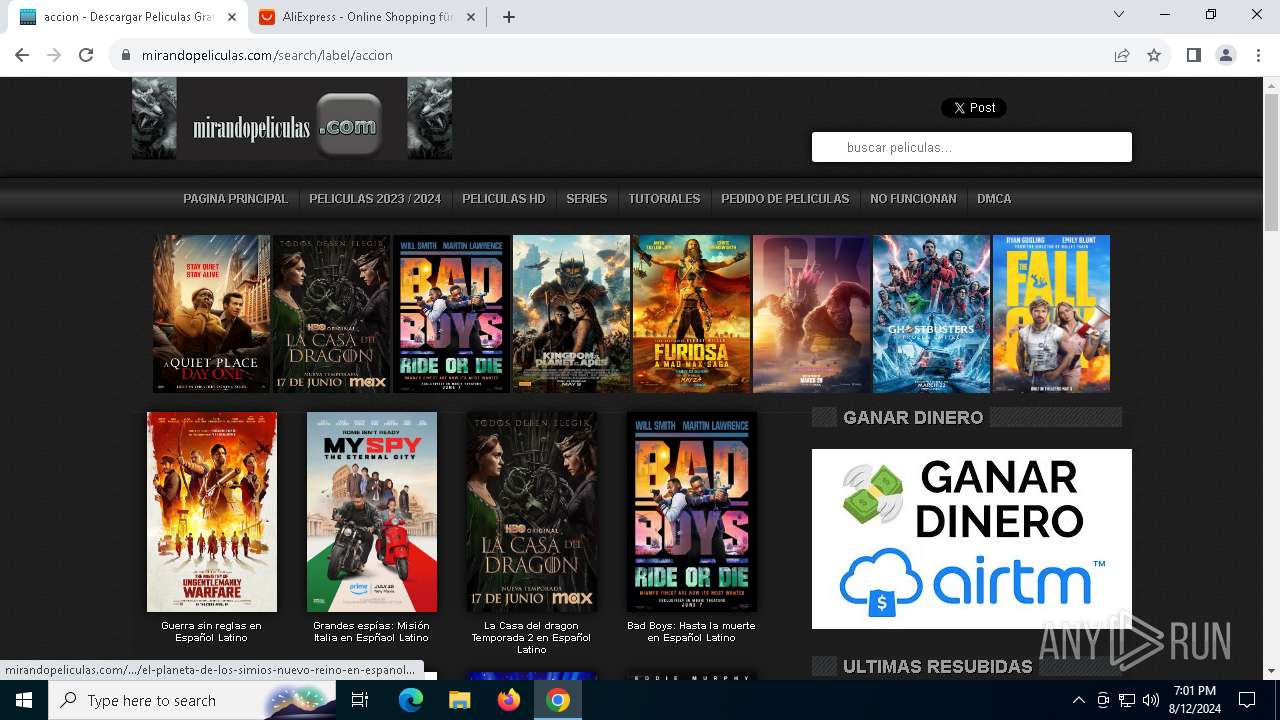Click the Ganar Dinero airtm banner

[972, 539]
